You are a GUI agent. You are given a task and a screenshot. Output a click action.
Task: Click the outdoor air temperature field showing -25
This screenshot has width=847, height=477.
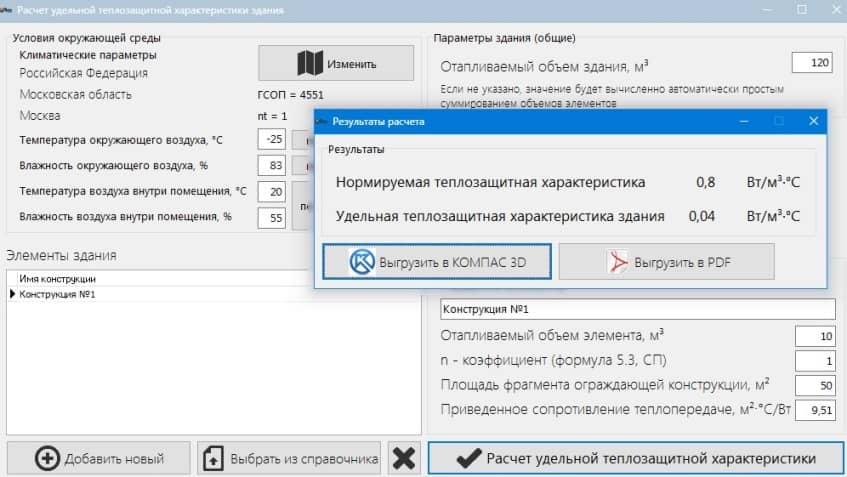pyautogui.click(x=271, y=139)
